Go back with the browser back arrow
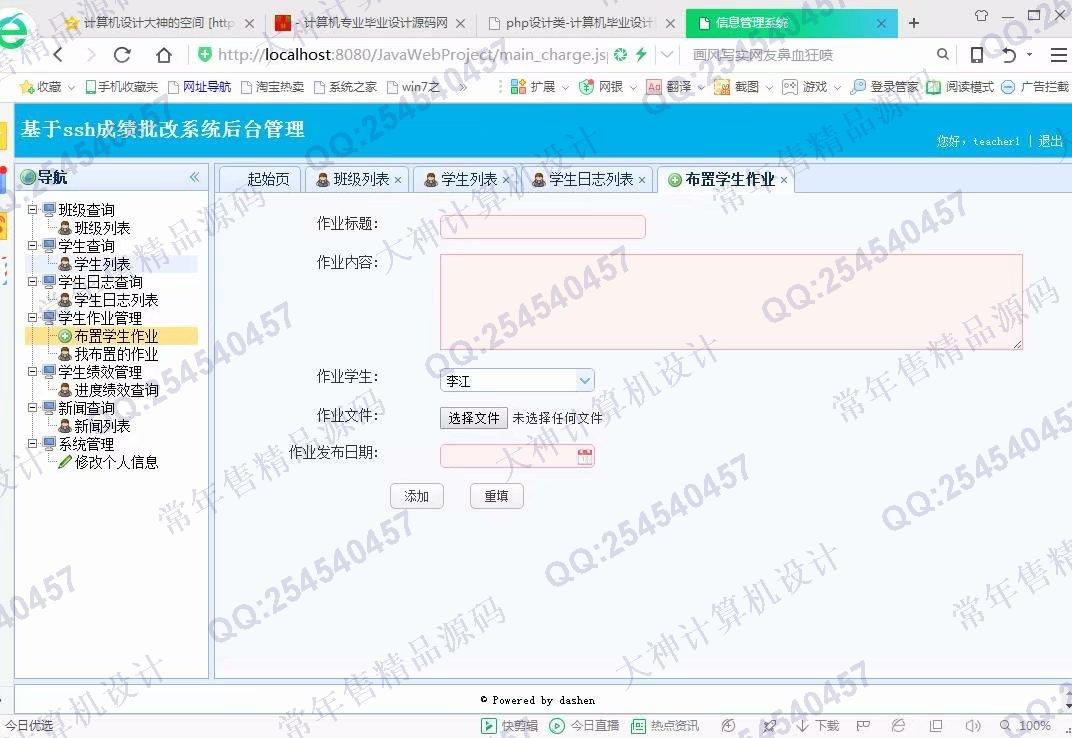The width and height of the screenshot is (1072, 738). 59,55
